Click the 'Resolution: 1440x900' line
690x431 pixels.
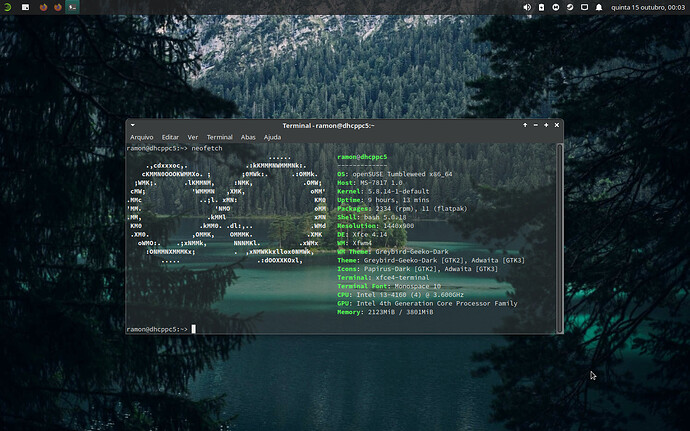(x=375, y=226)
